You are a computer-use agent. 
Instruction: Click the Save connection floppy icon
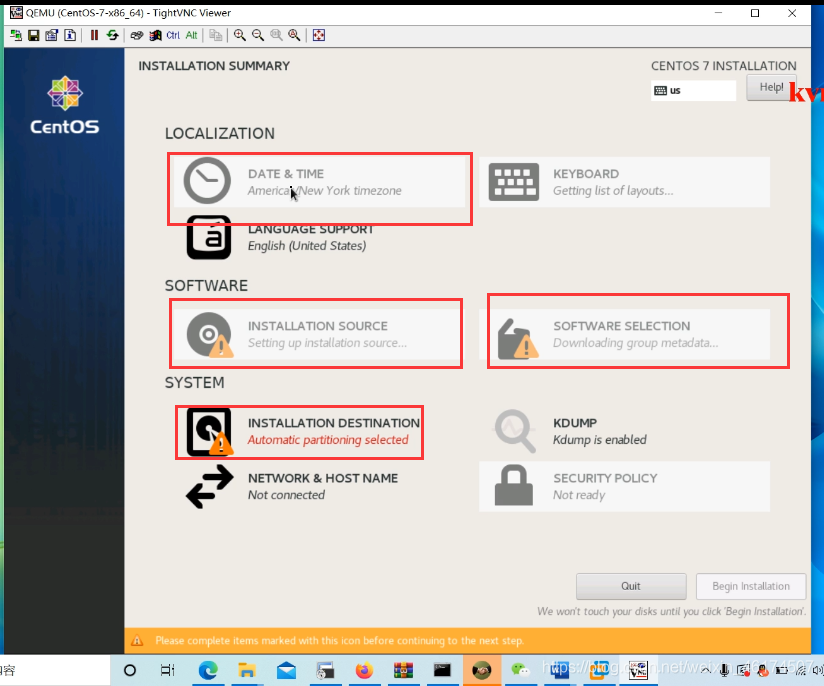[x=34, y=35]
